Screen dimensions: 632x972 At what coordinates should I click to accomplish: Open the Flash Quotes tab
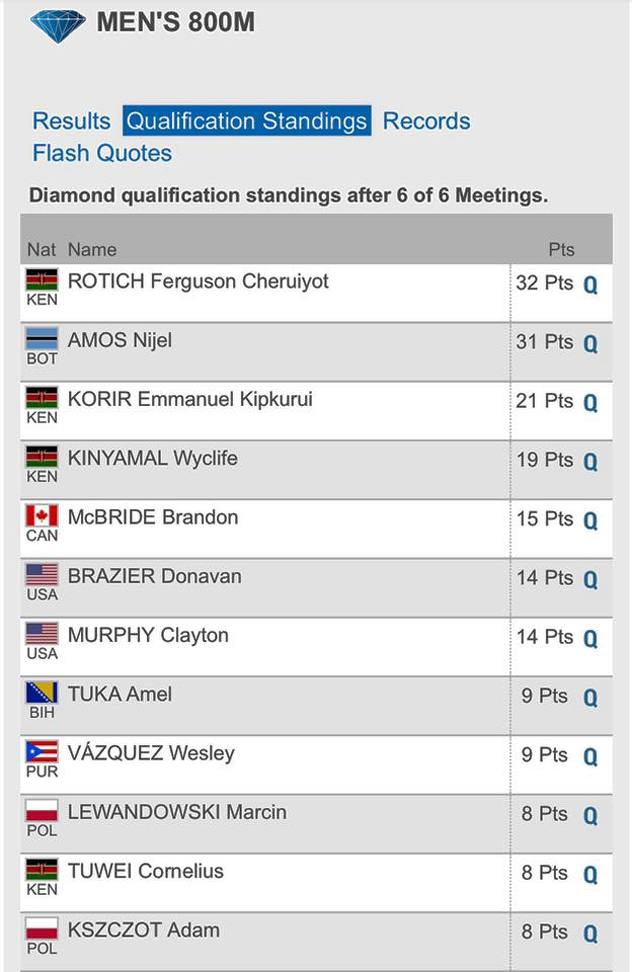coord(102,153)
